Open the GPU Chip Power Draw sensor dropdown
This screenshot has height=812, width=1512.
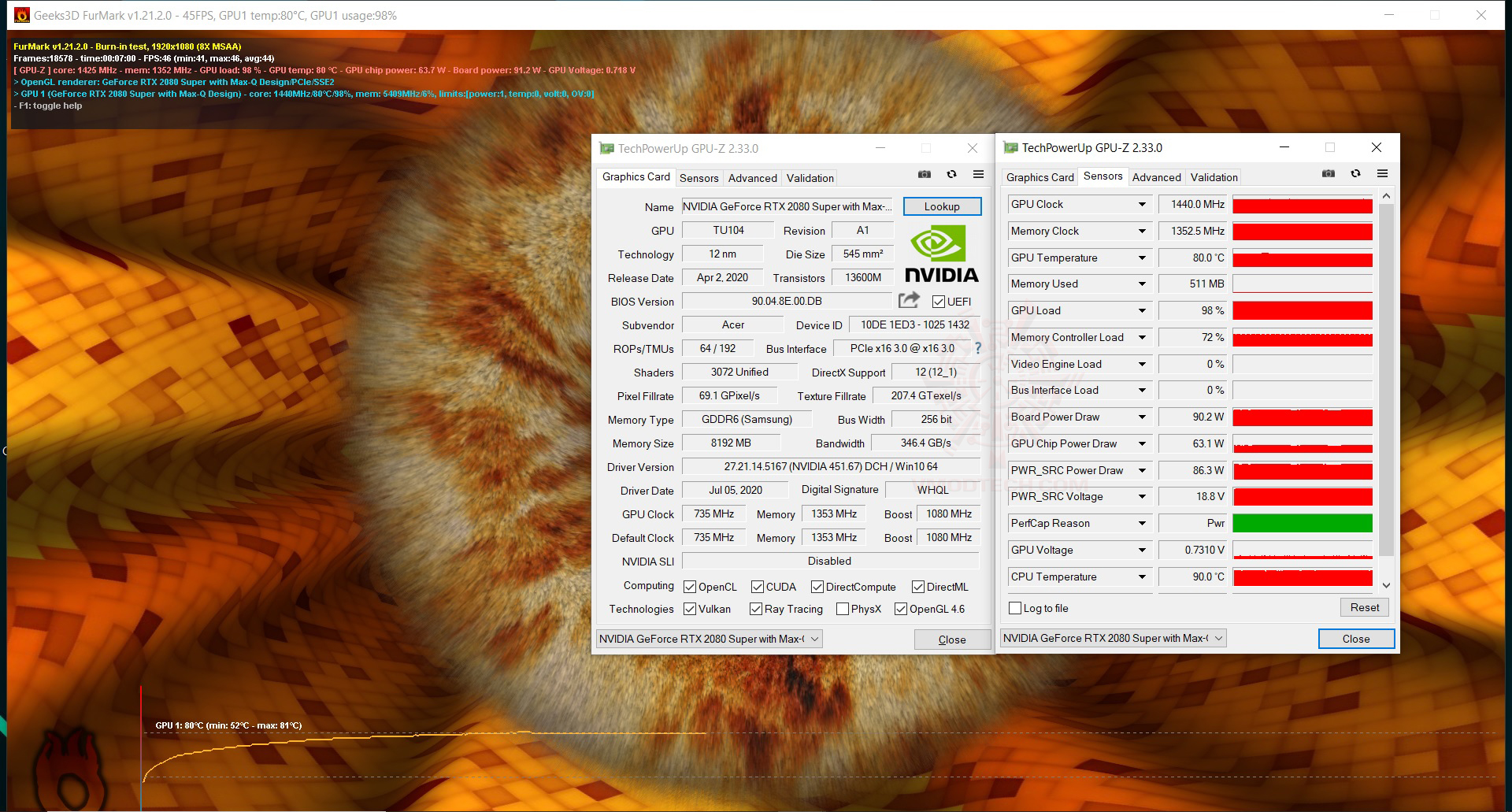click(1142, 444)
